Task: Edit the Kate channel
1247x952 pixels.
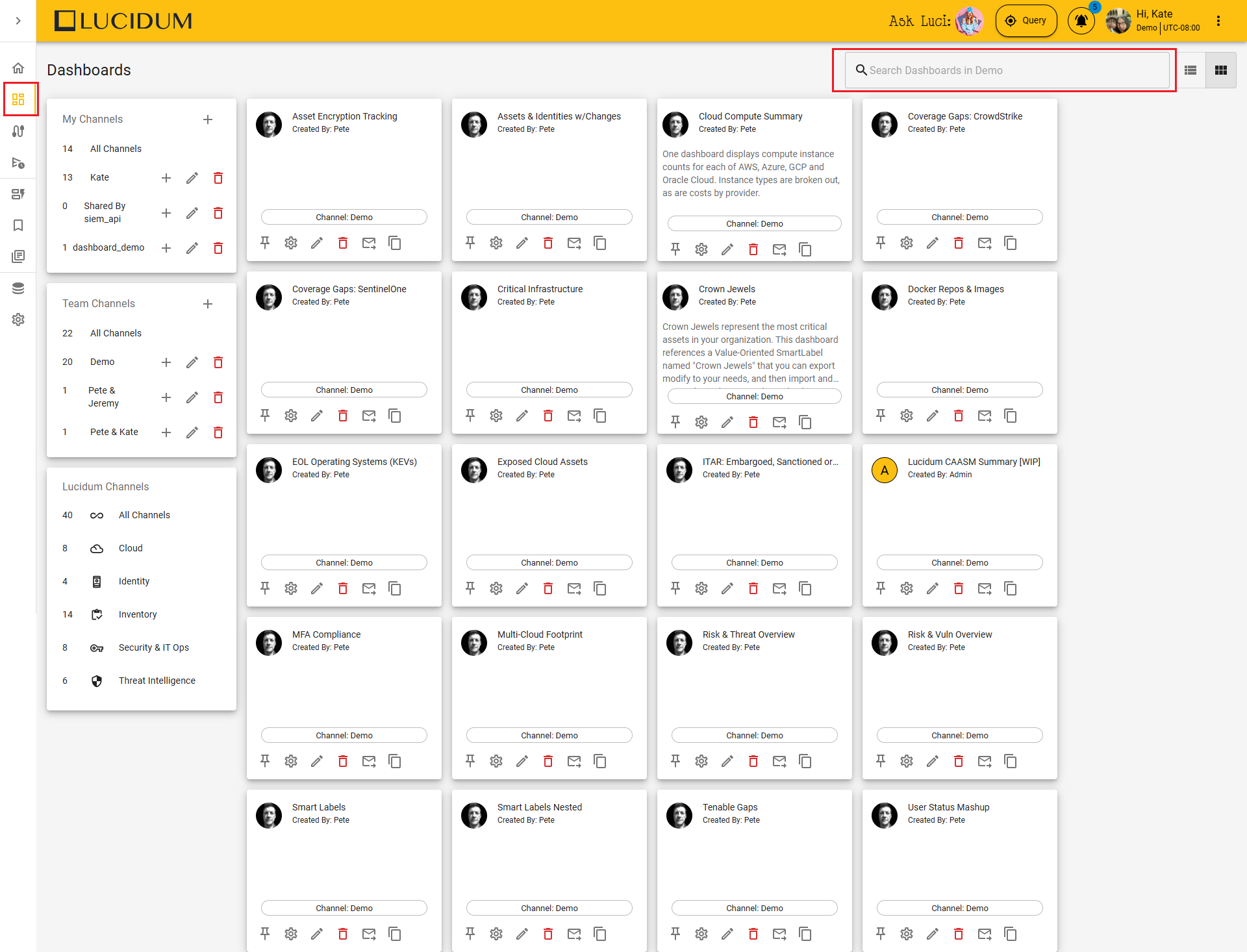Action: [x=192, y=178]
